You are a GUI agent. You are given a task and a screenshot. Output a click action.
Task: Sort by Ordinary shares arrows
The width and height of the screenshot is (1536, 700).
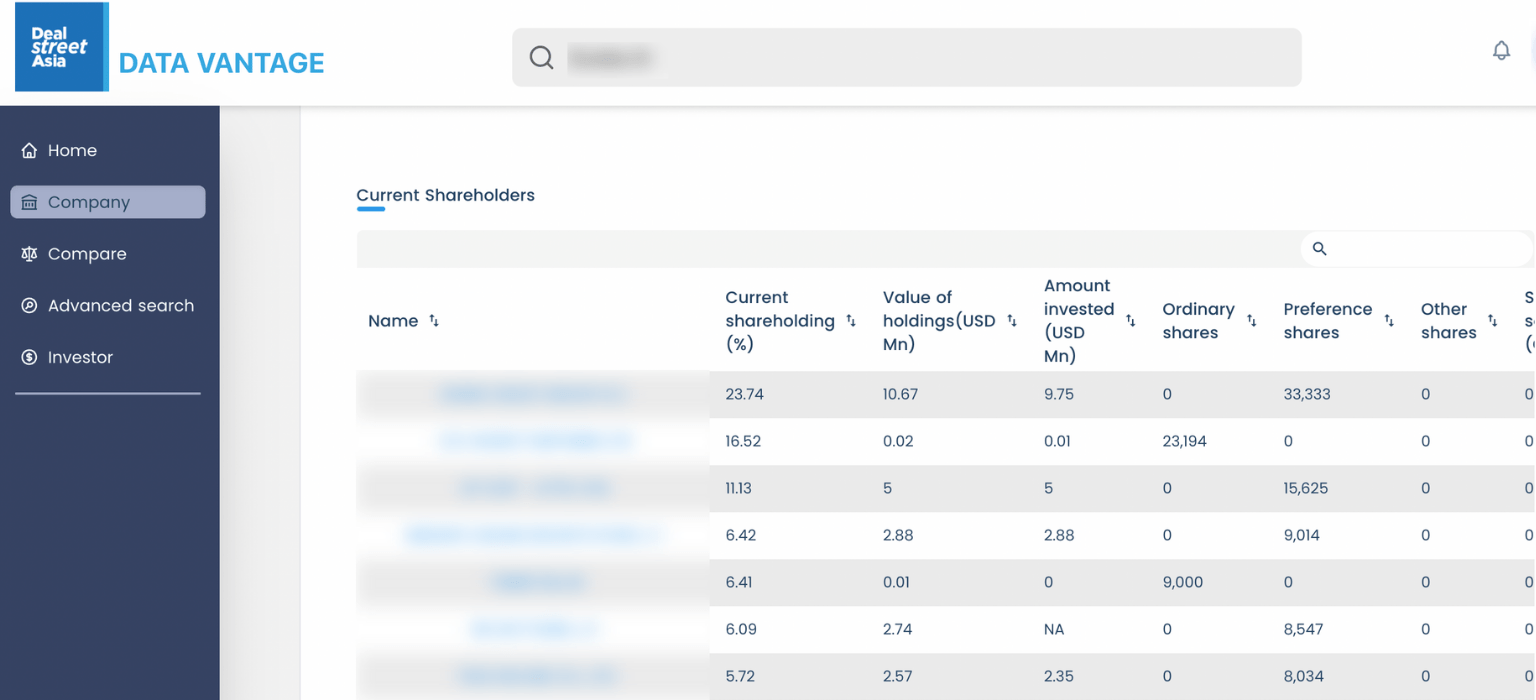pyautogui.click(x=1251, y=321)
